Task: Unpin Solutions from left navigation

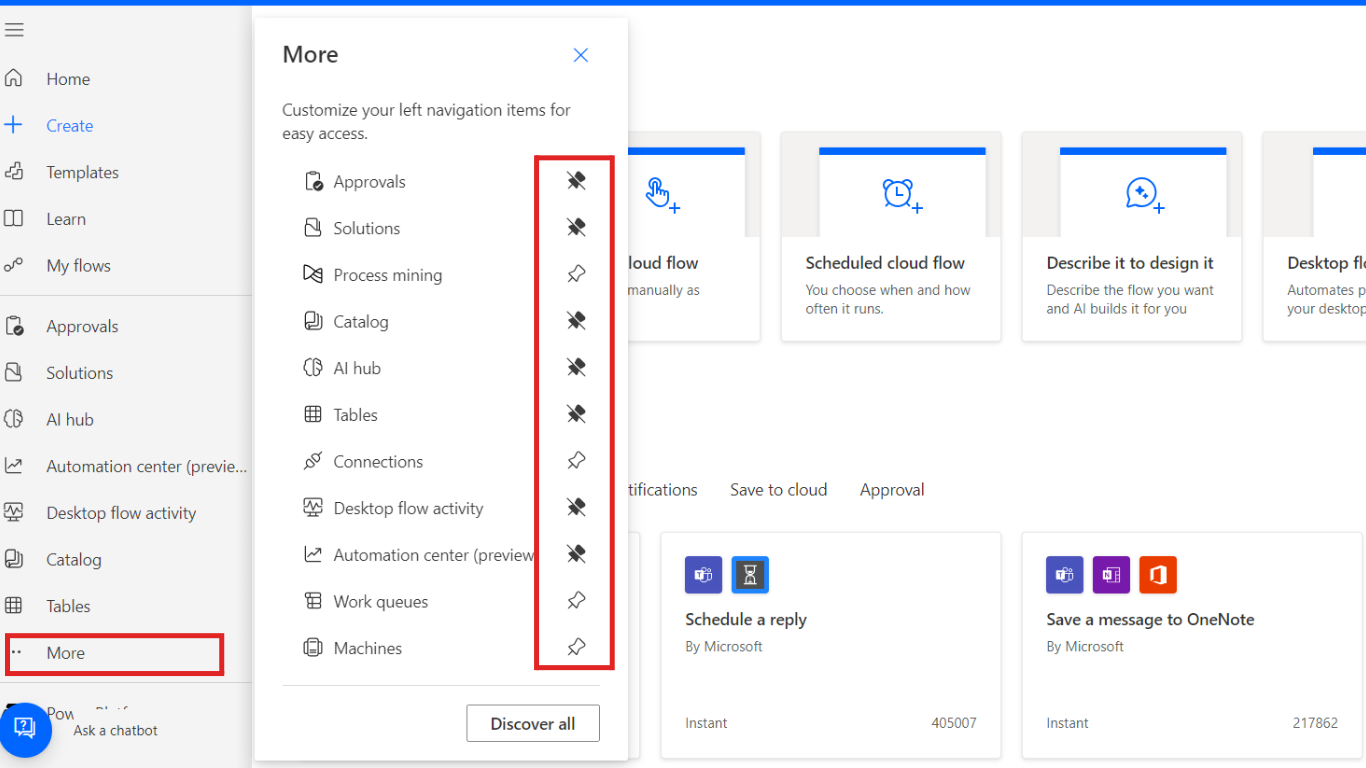Action: click(576, 228)
